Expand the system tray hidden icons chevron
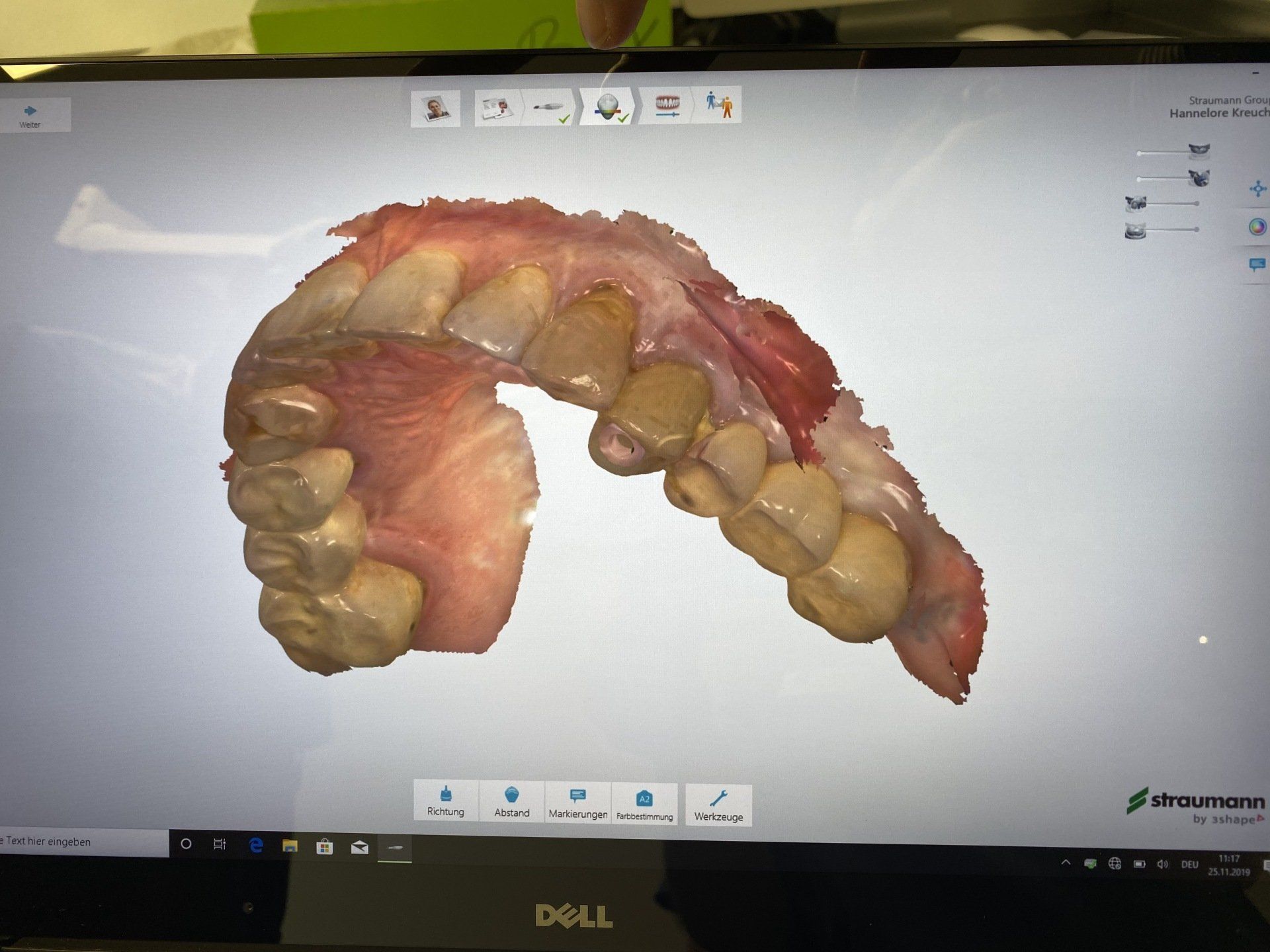1270x952 pixels. tap(1066, 863)
